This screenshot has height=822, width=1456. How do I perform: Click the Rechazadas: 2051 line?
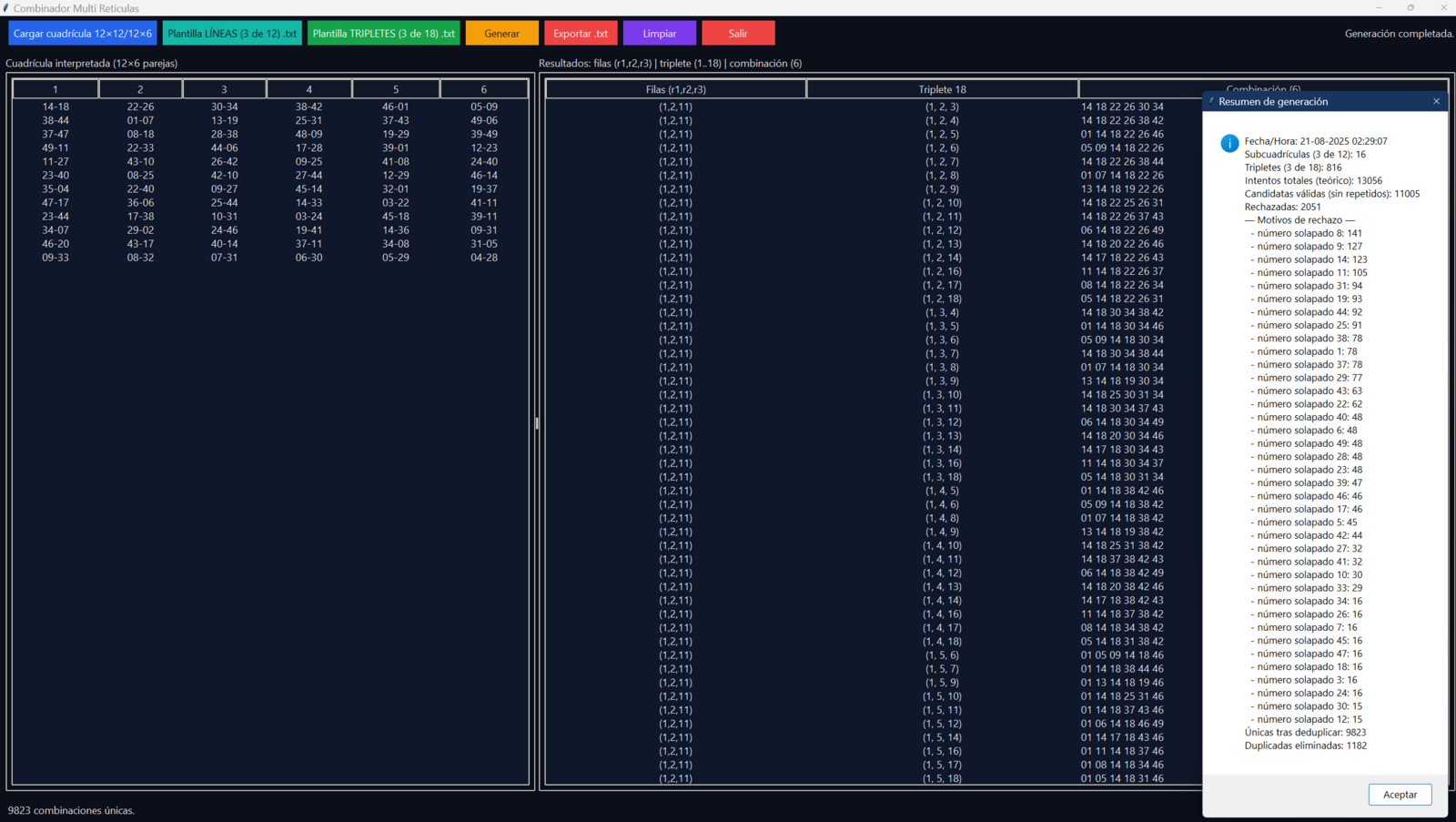1282,207
